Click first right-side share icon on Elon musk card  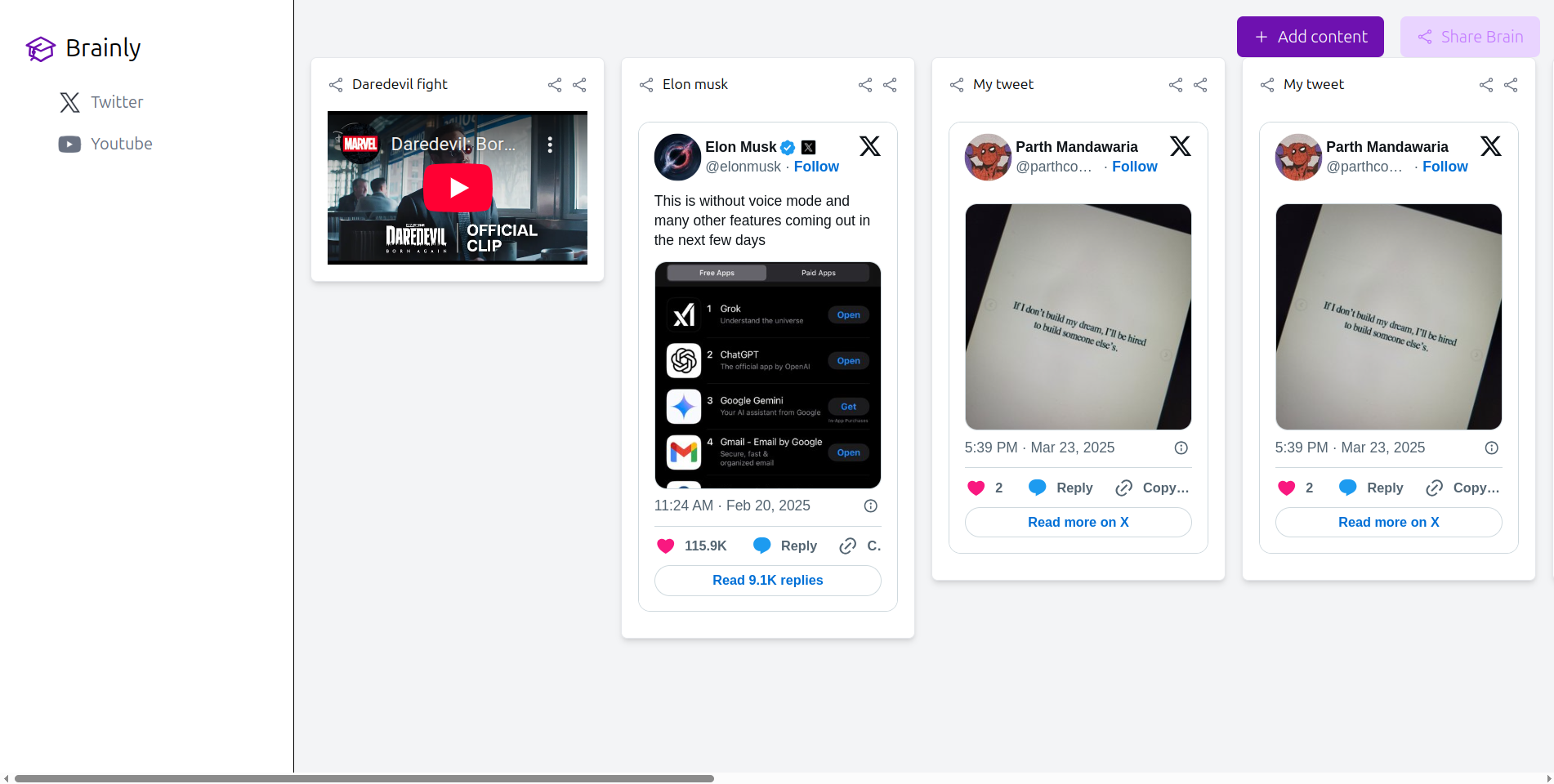865,85
